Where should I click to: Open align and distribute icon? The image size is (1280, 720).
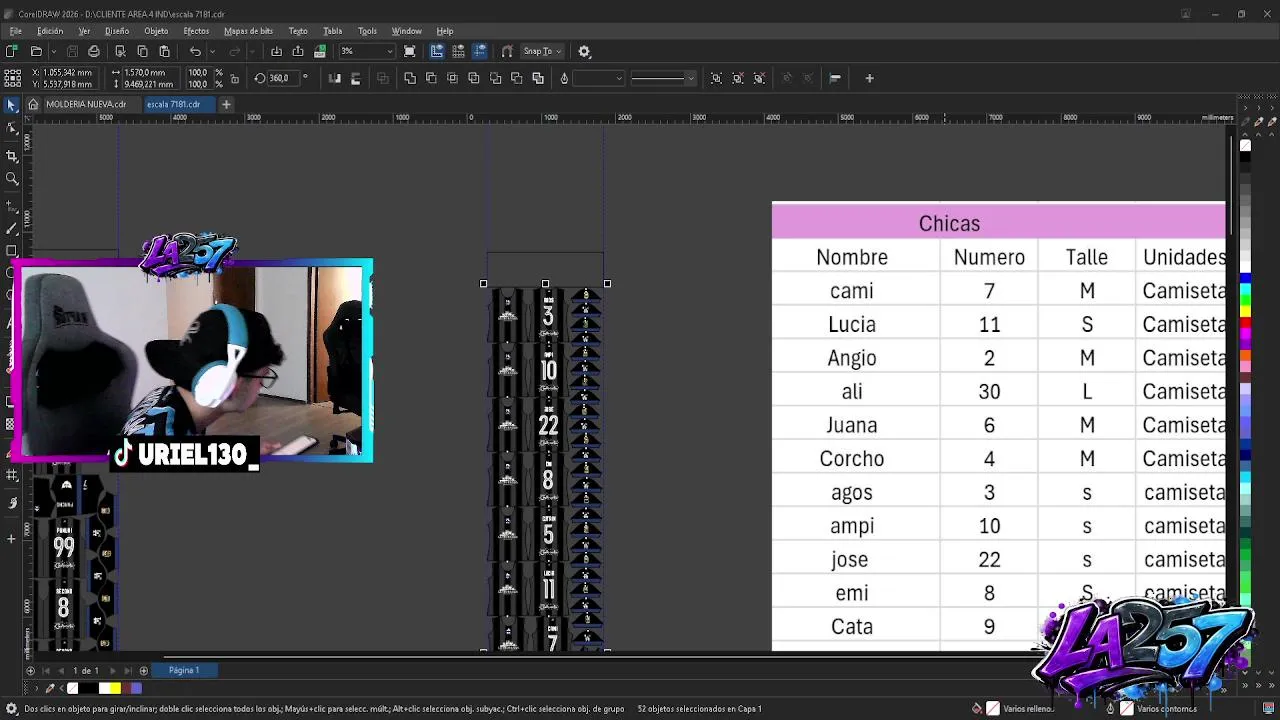835,78
